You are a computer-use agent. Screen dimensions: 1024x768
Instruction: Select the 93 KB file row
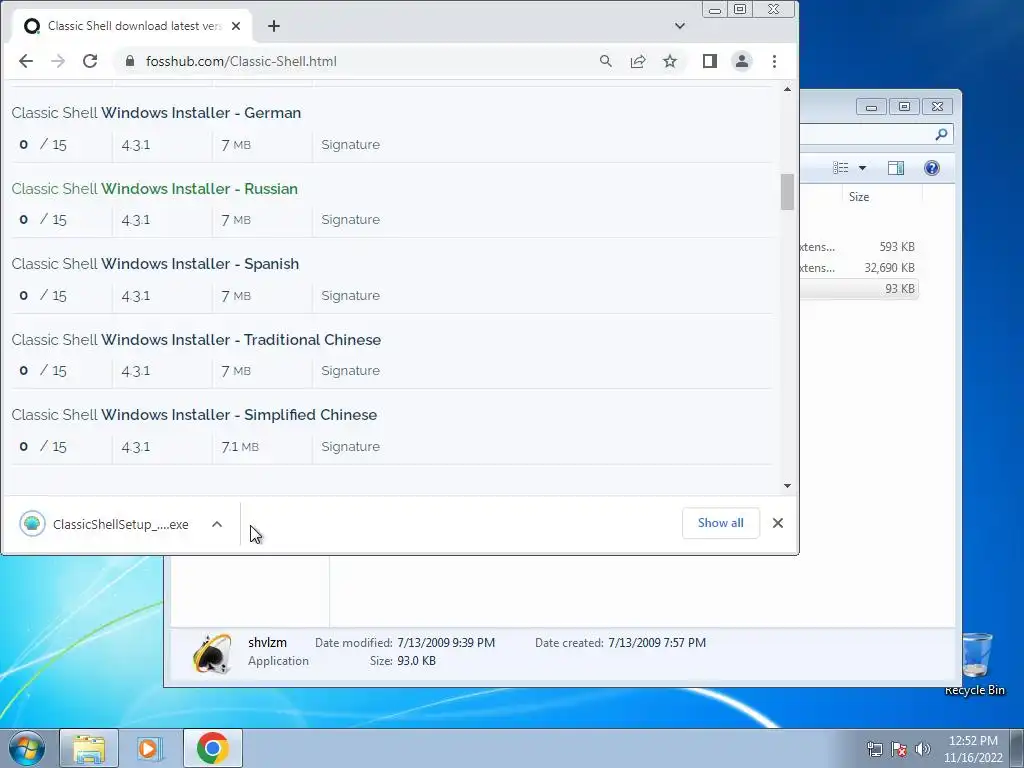[859, 289]
